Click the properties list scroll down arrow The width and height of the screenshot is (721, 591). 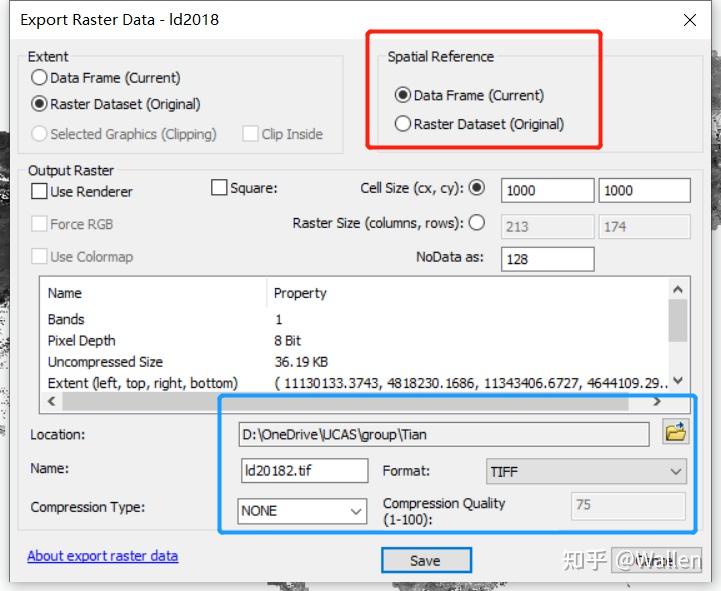click(x=678, y=380)
